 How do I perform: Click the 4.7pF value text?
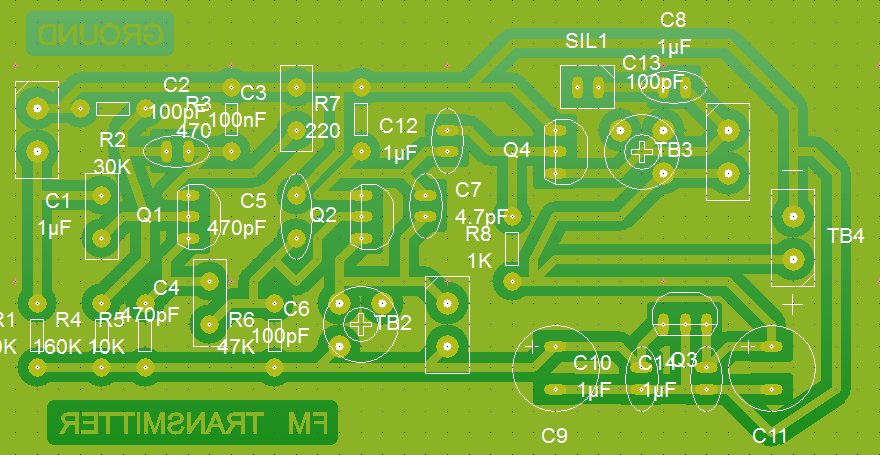(482, 216)
